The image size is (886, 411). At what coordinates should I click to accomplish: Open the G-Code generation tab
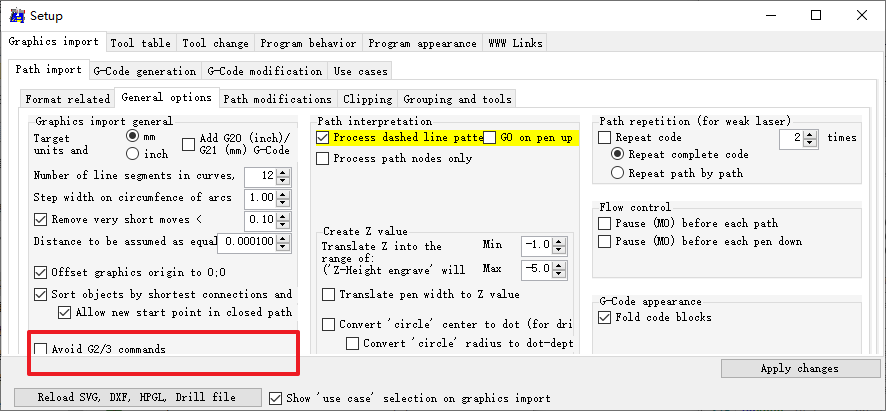(145, 71)
